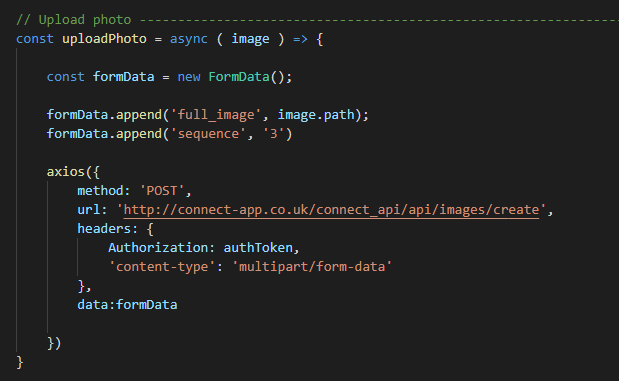The width and height of the screenshot is (619, 381).
Task: Click the async keyword
Action: pos(189,39)
